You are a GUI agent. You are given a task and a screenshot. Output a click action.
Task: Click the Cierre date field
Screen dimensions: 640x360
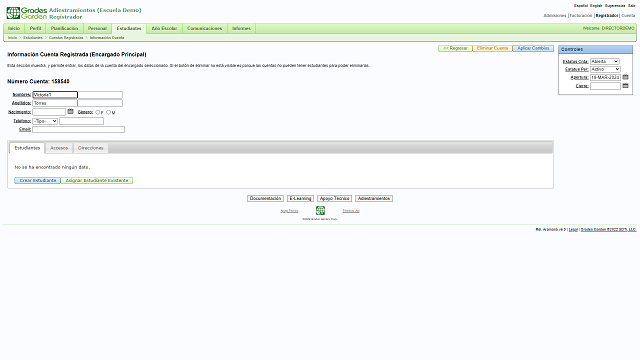pos(605,86)
